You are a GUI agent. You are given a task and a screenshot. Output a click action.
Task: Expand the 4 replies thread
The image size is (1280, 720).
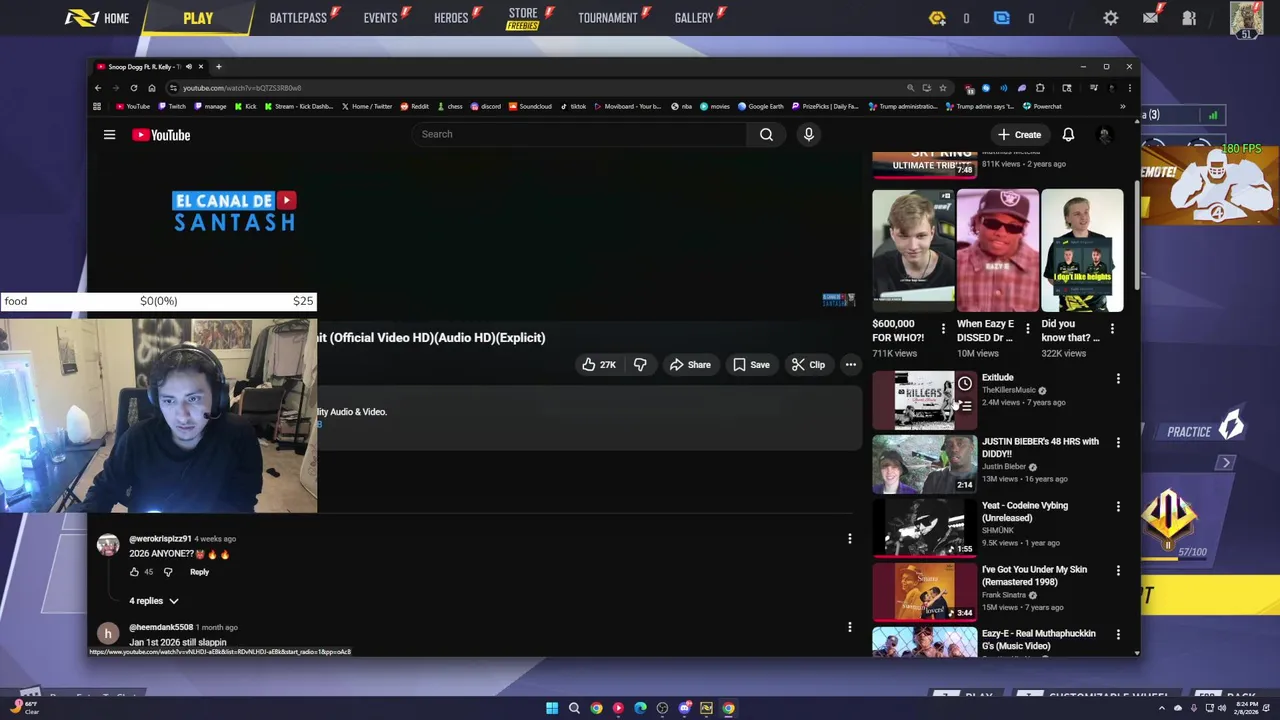click(x=153, y=601)
